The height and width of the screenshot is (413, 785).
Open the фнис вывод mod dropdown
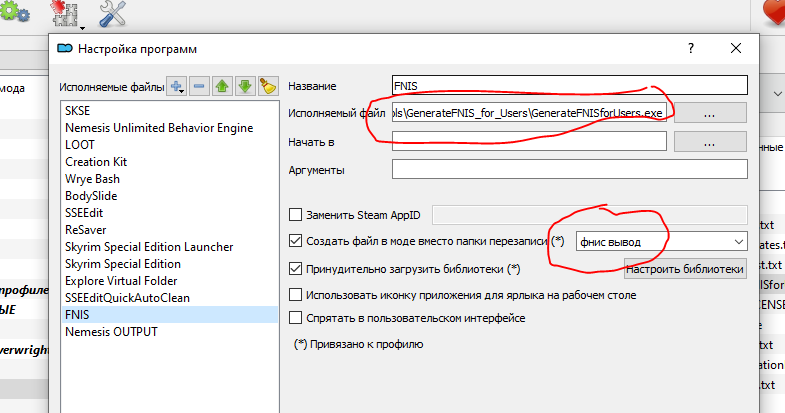point(739,241)
